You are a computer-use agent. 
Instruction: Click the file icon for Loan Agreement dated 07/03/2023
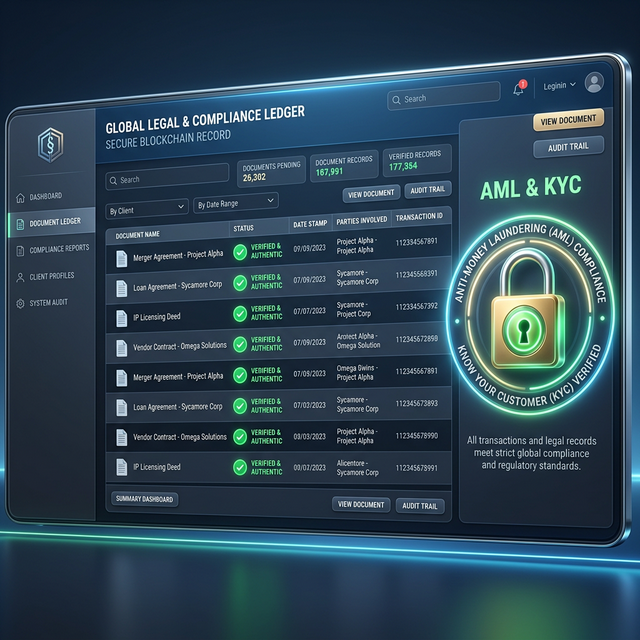[x=121, y=408]
